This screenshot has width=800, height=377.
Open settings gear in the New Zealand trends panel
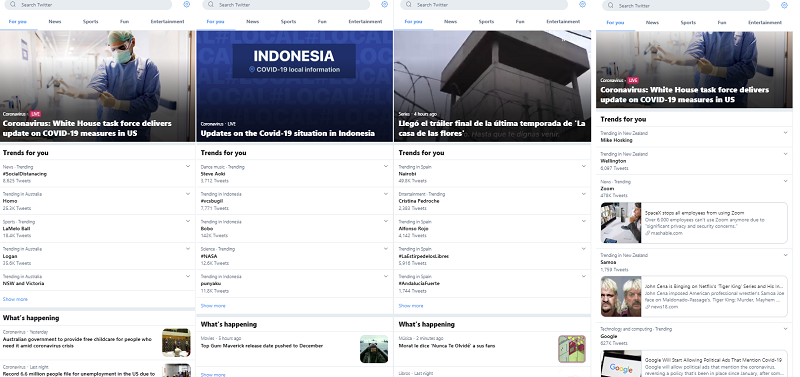[784, 6]
